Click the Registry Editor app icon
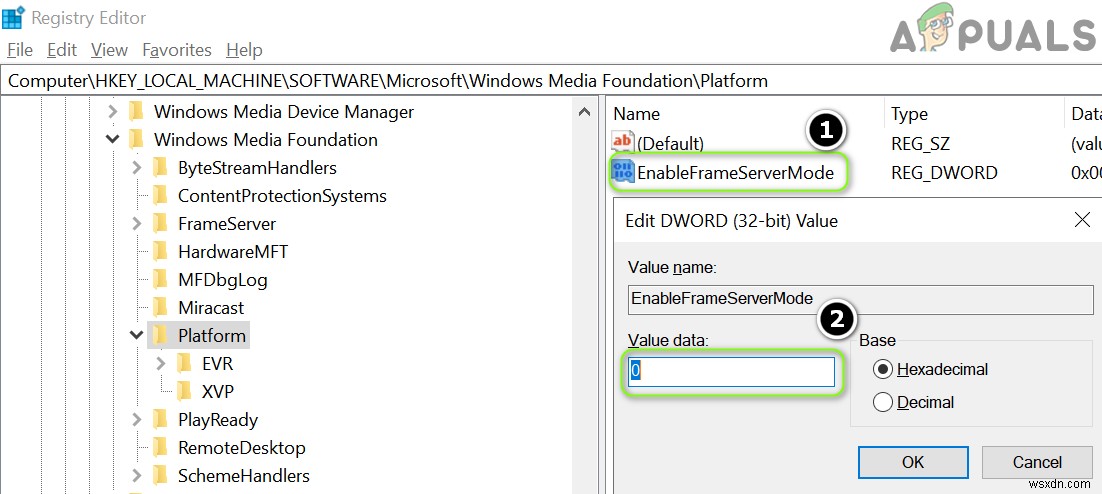The height and width of the screenshot is (494, 1102). click(x=14, y=18)
